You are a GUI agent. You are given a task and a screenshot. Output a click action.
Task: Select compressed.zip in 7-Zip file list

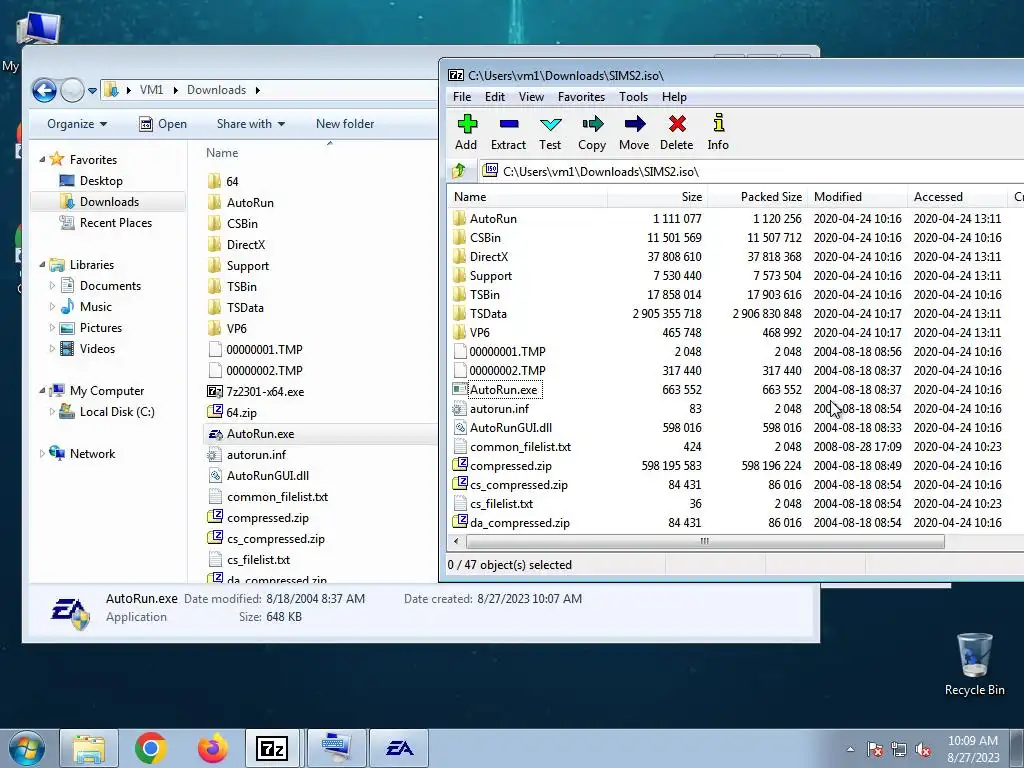click(x=510, y=466)
